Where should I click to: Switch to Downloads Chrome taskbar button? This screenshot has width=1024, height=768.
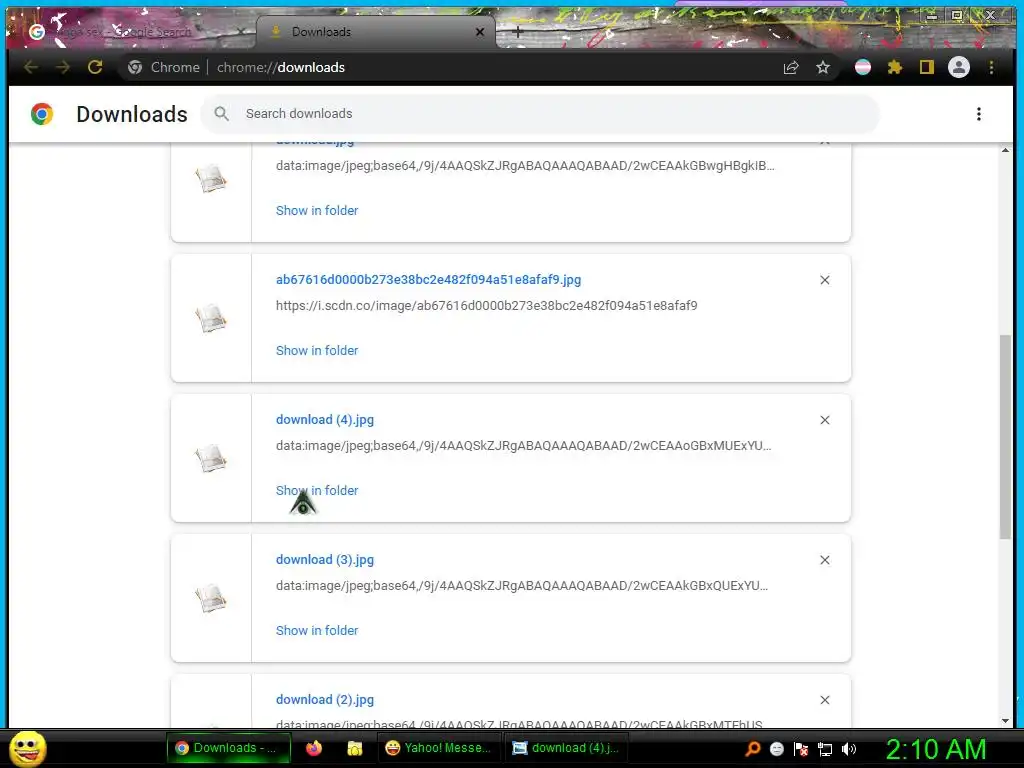[x=227, y=748]
